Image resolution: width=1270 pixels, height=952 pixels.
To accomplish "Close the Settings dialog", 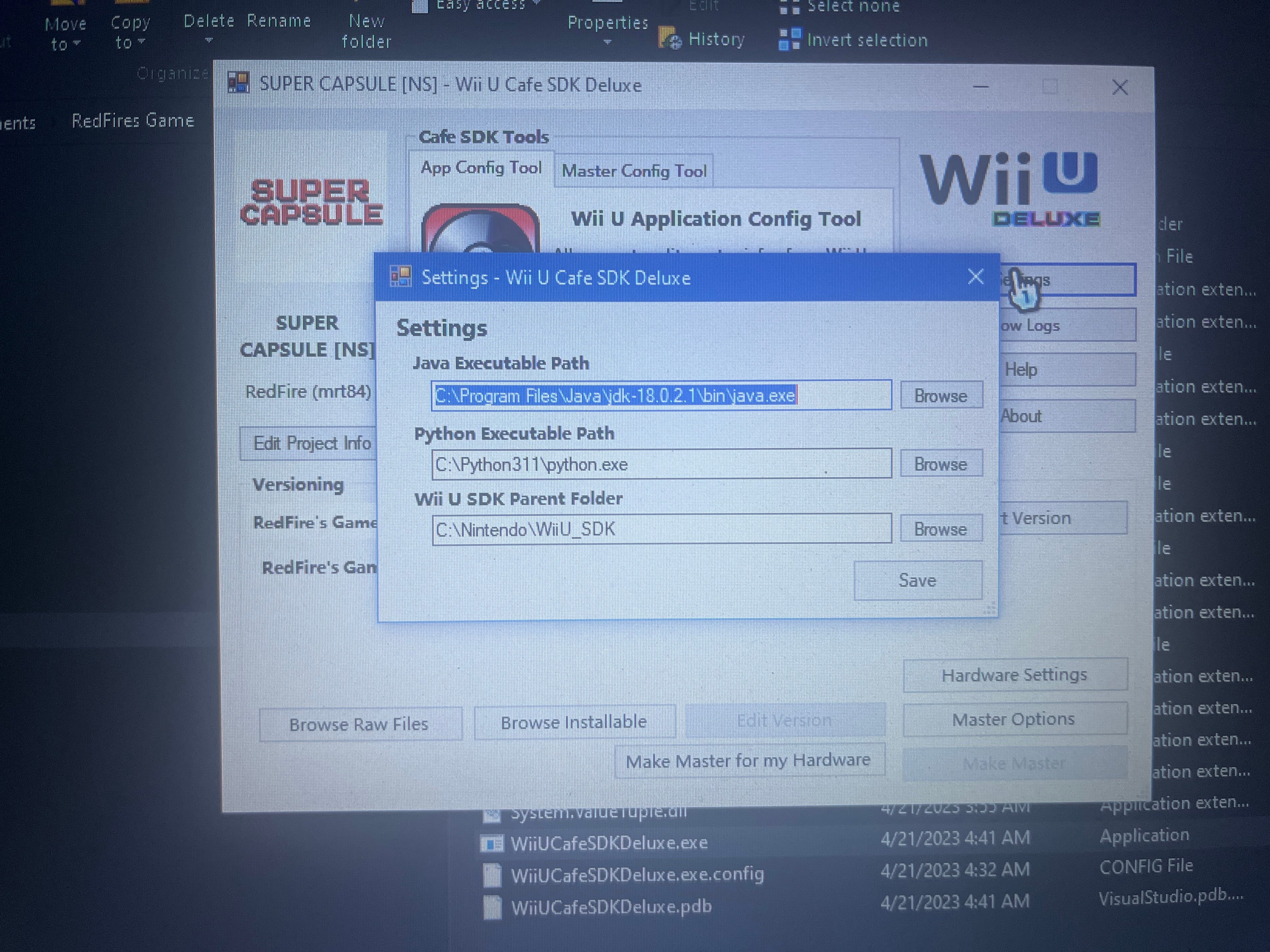I will [x=975, y=277].
